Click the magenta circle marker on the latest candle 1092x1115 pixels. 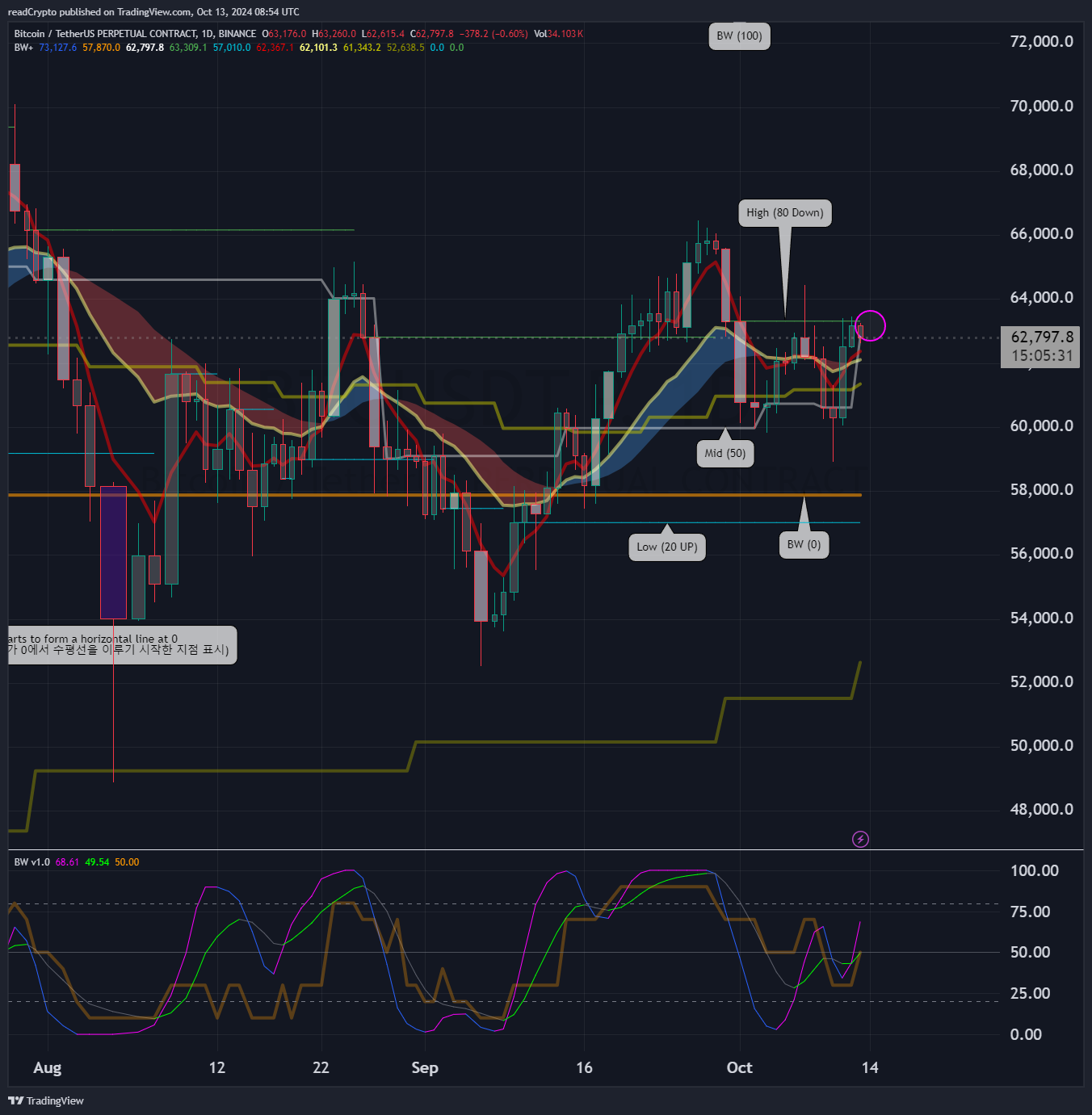(x=871, y=325)
